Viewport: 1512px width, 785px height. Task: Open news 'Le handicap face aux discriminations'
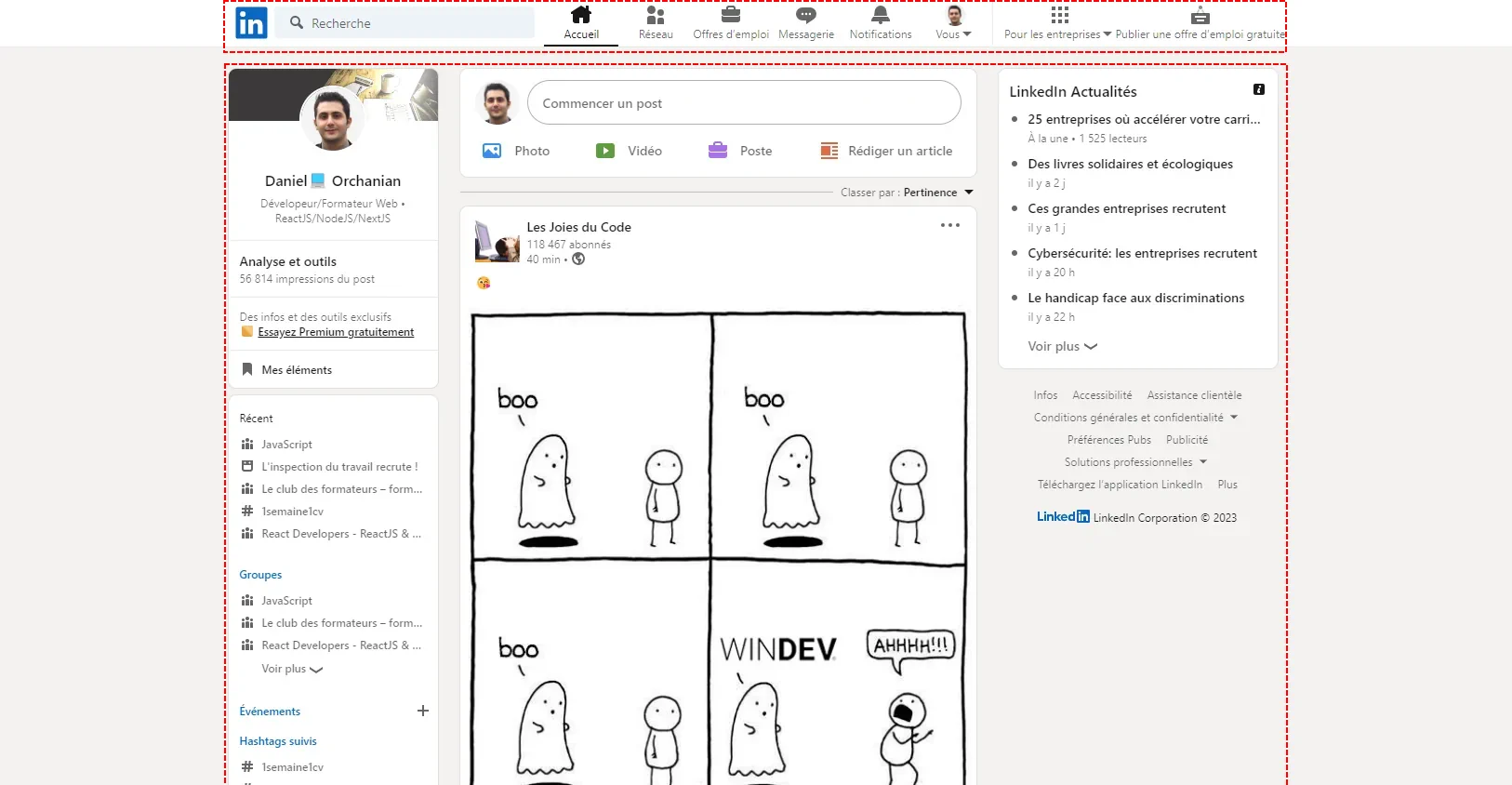click(1135, 298)
